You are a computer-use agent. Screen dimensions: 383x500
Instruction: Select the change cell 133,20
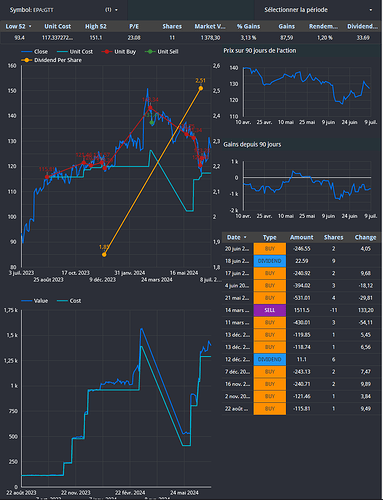click(x=366, y=310)
